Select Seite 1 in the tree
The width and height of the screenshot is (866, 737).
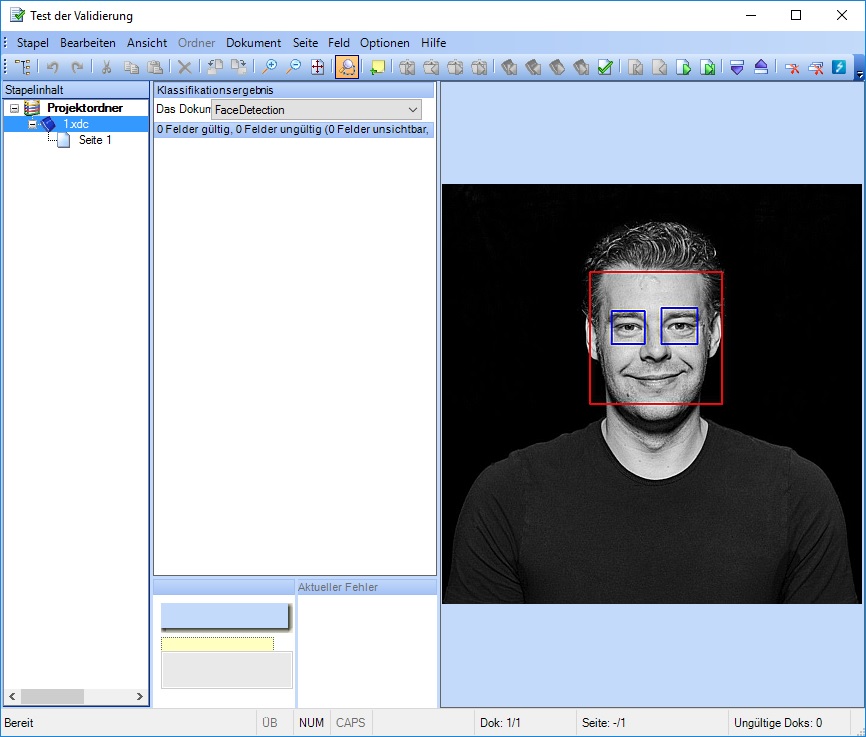(x=95, y=140)
